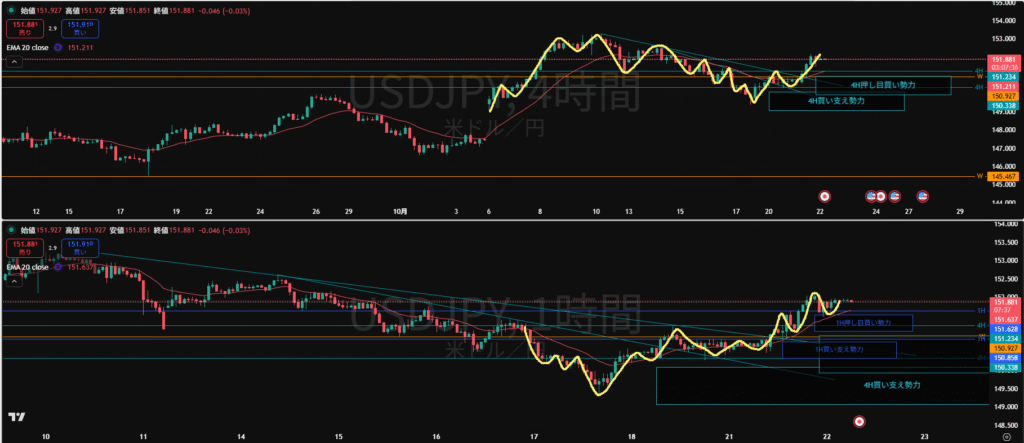Click the economic event marker on the 1-hour chart
The width and height of the screenshot is (1024, 443).
point(857,419)
